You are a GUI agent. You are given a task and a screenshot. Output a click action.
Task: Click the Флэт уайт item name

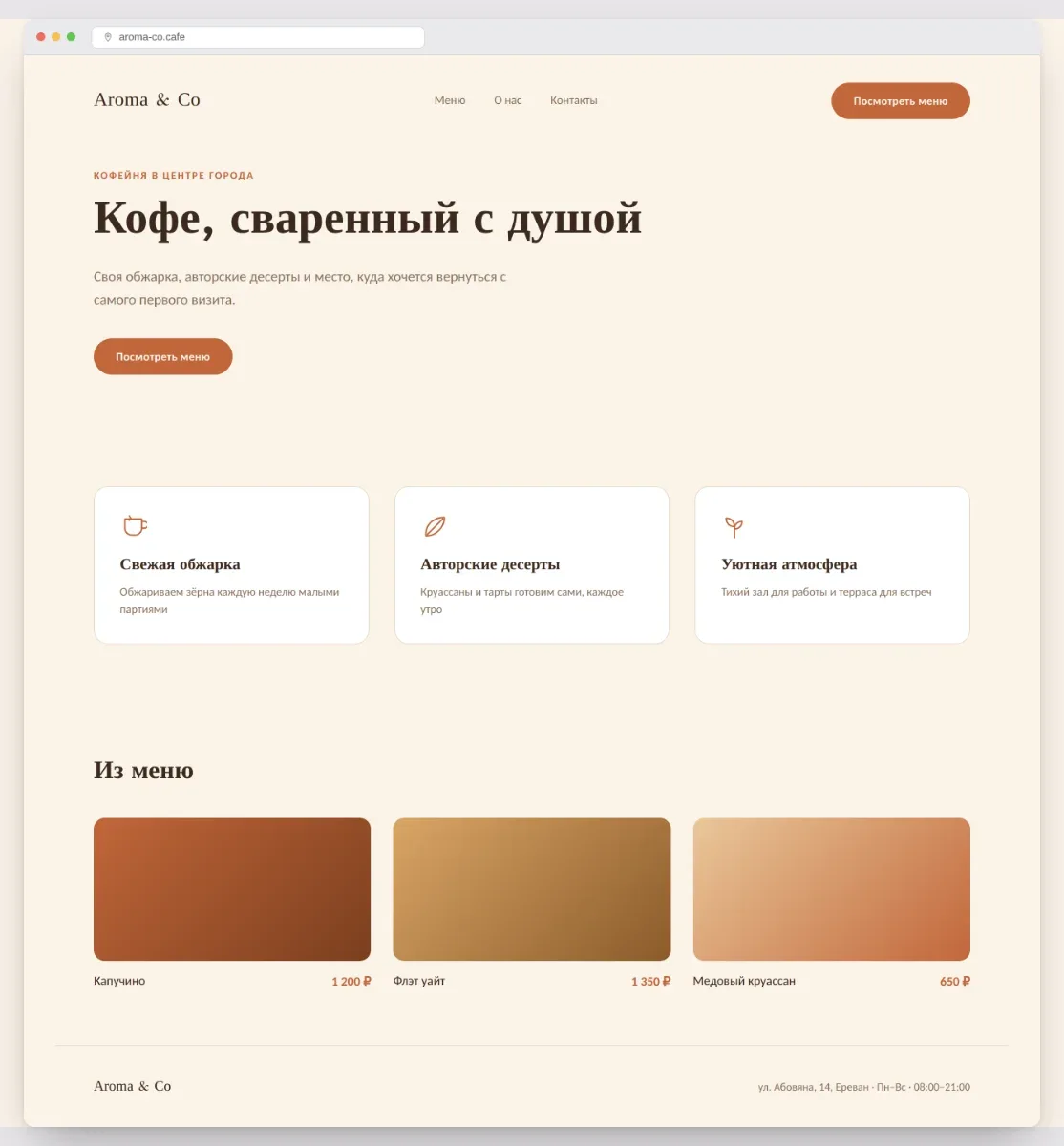(419, 981)
